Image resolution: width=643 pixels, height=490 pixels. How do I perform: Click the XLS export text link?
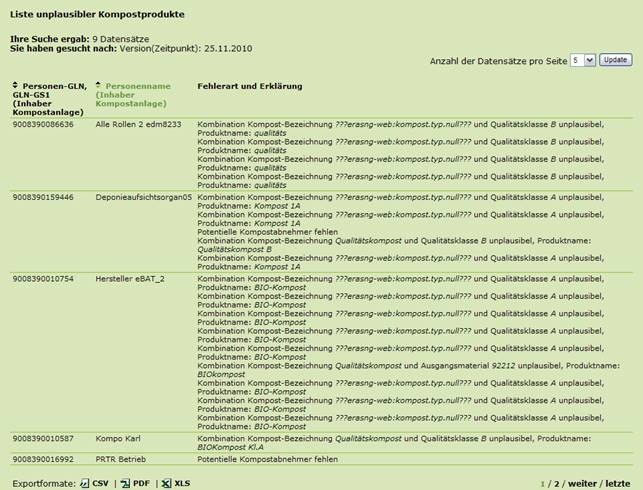click(181, 483)
